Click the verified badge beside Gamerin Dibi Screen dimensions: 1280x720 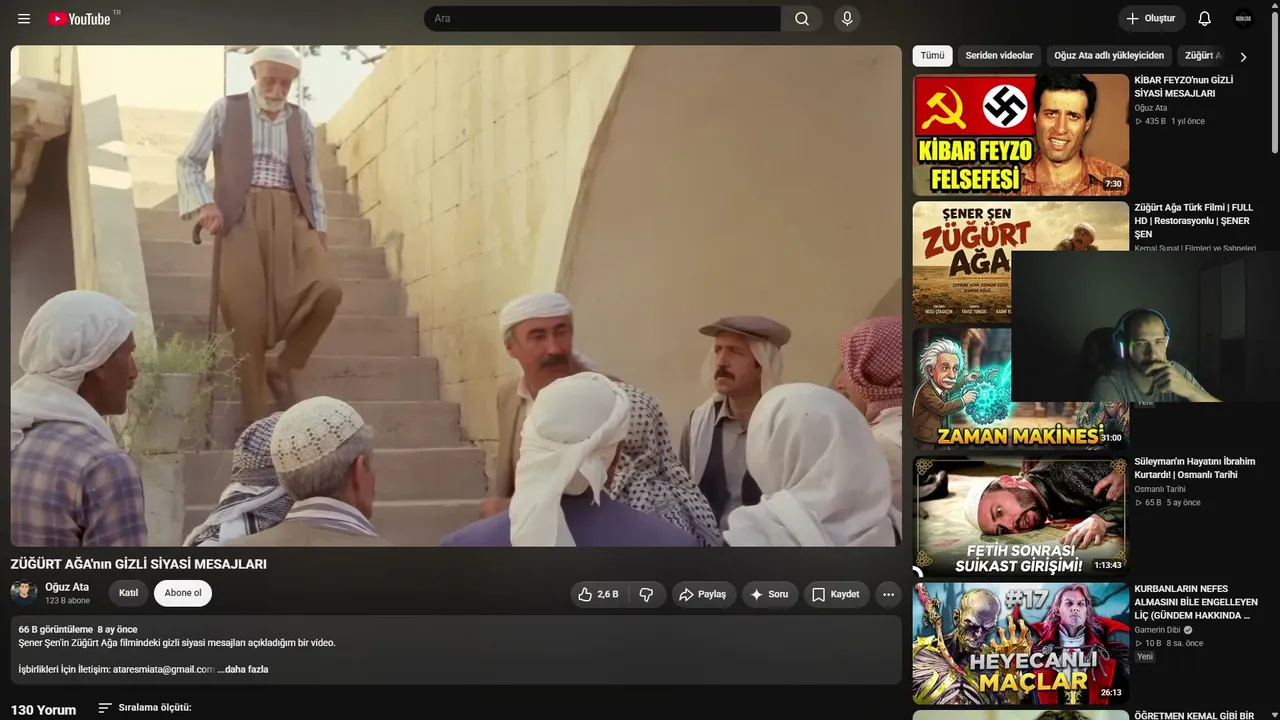pos(1188,630)
